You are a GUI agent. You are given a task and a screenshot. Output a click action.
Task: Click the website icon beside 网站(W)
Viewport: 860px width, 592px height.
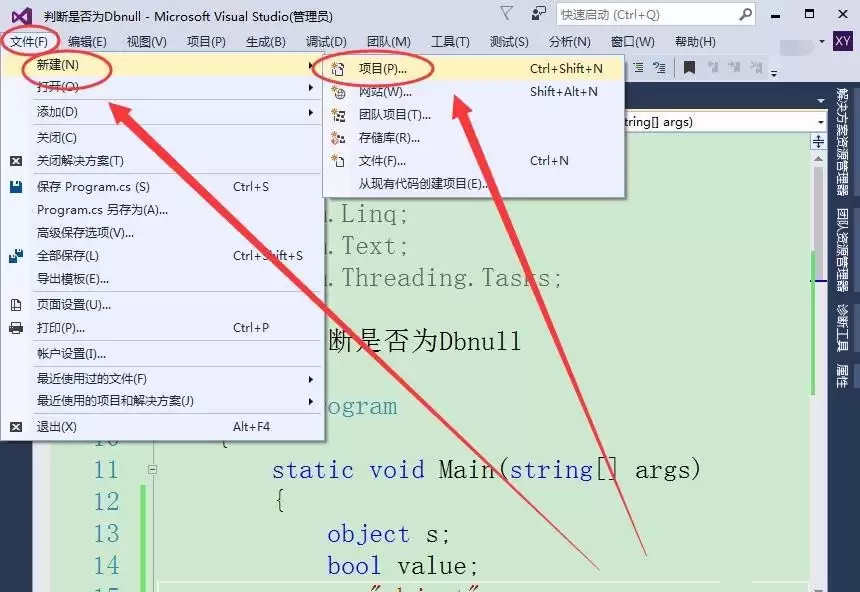click(340, 90)
